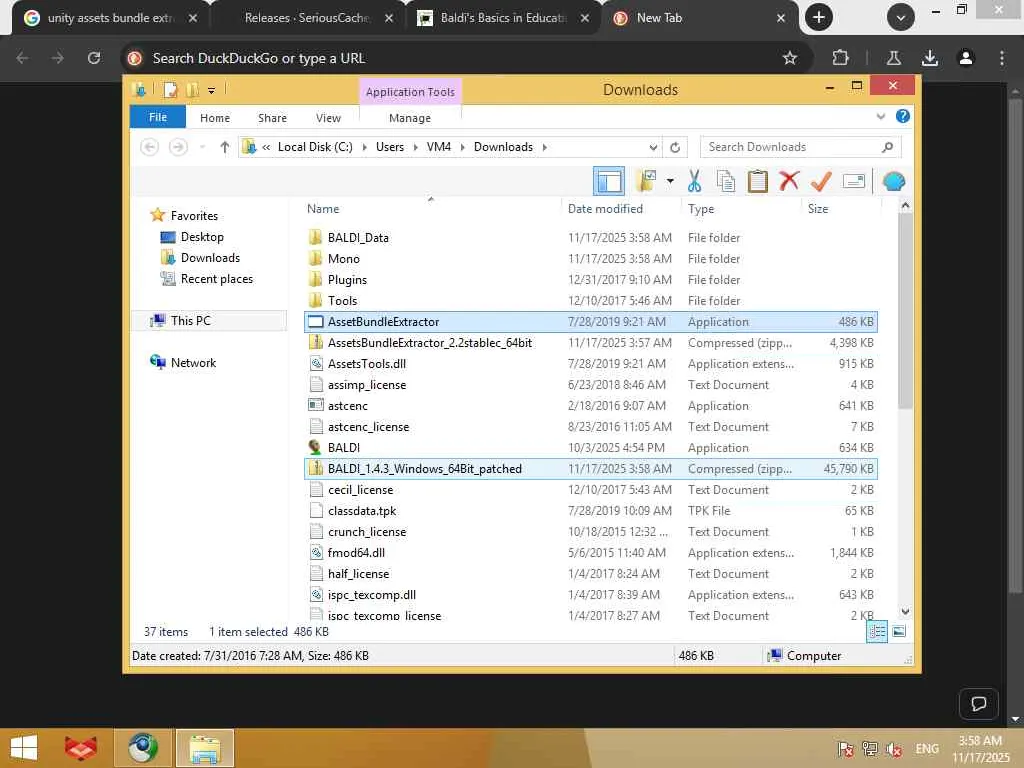Go back in Explorer navigation
Image resolution: width=1024 pixels, height=768 pixels.
pos(150,147)
